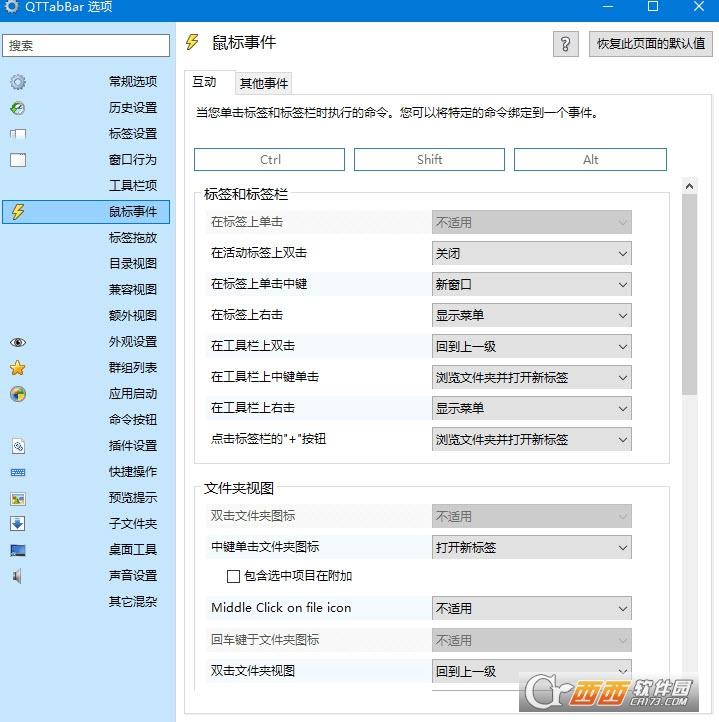The width and height of the screenshot is (719, 722).
Task: Switch to the 其他事件 tab
Action: pos(263,83)
